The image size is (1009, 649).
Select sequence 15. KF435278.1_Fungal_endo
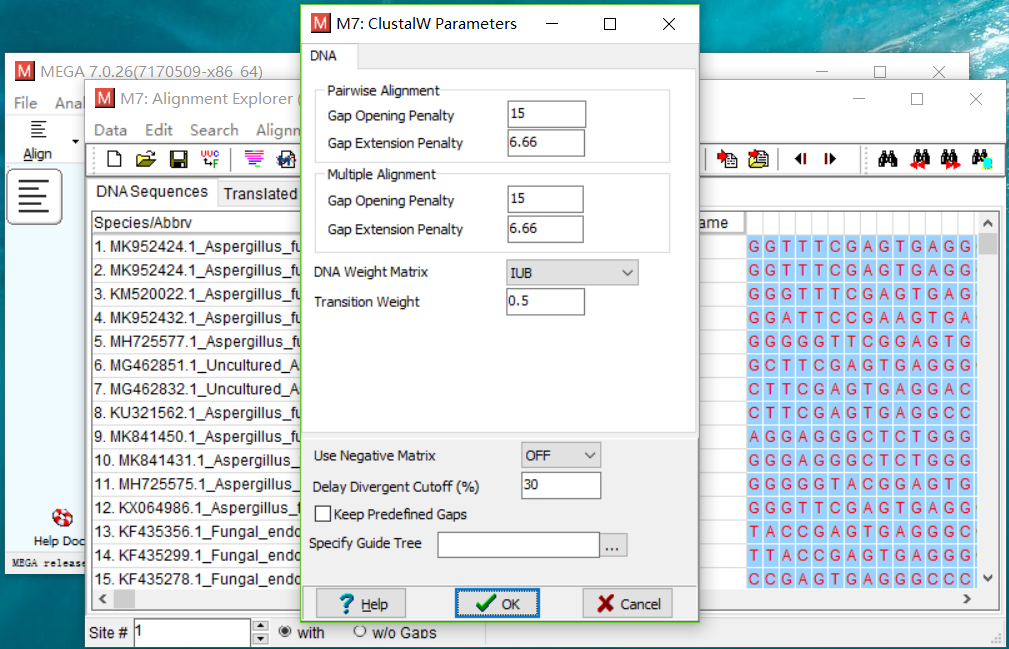196,580
